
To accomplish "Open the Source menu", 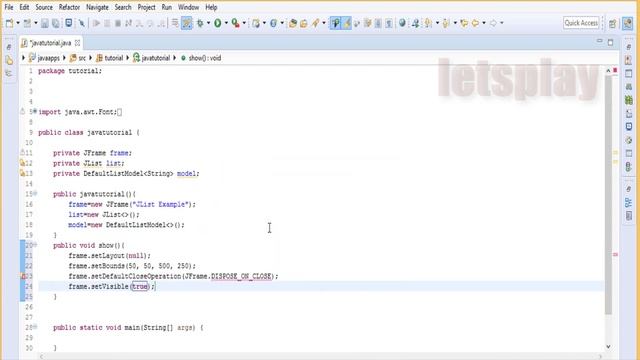I will click(x=44, y=7).
